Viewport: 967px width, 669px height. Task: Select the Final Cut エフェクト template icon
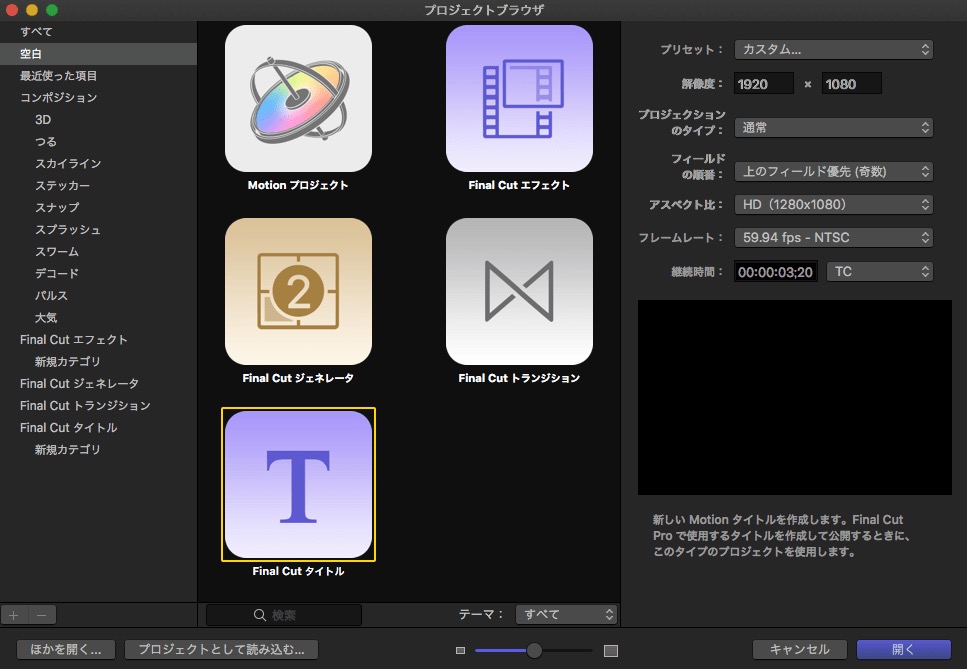click(518, 97)
